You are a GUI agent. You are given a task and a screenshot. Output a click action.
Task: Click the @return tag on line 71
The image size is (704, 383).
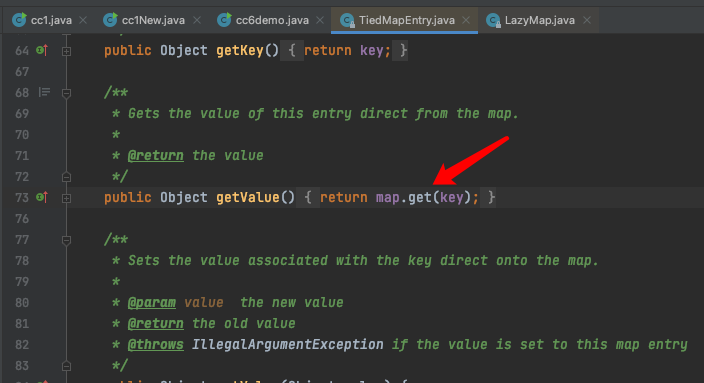pos(155,155)
